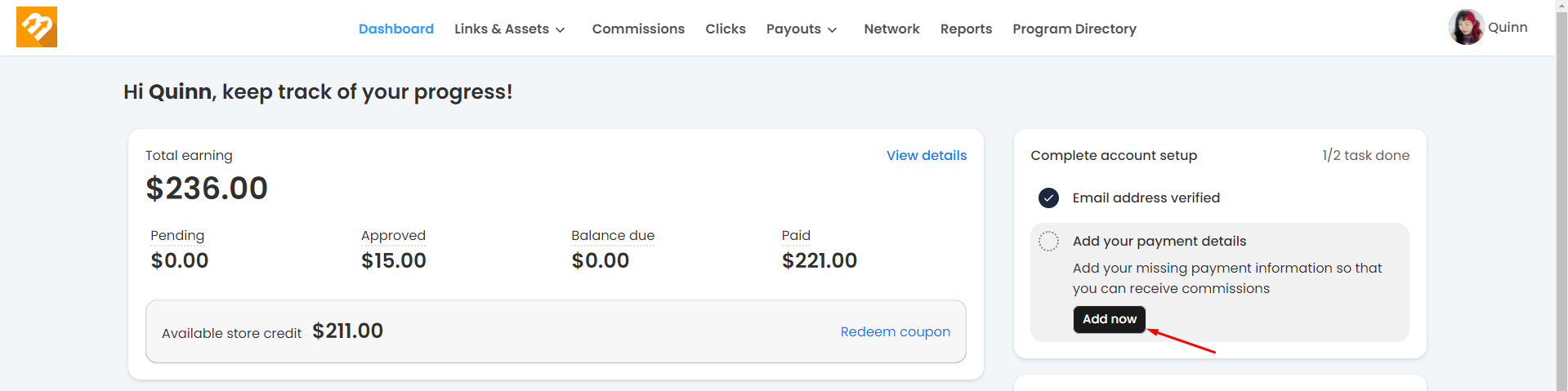Open the Clicks menu item
This screenshot has width=1568, height=391.
point(726,29)
